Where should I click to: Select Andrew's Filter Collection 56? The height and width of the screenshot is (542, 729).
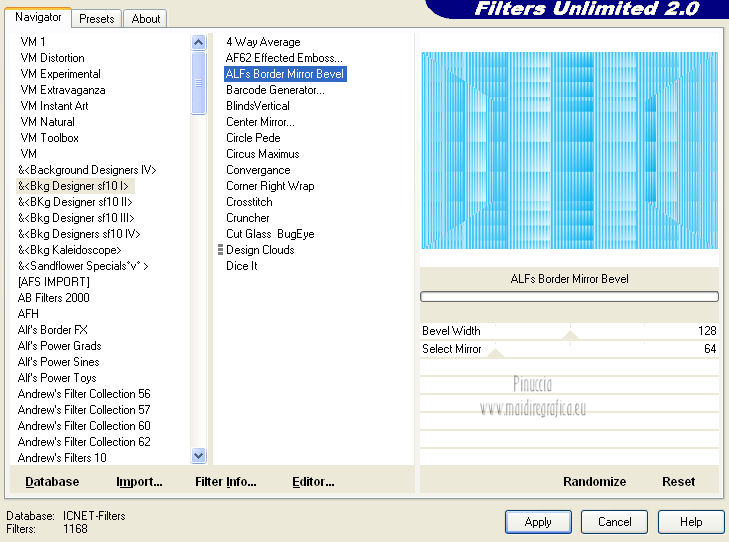(x=84, y=394)
